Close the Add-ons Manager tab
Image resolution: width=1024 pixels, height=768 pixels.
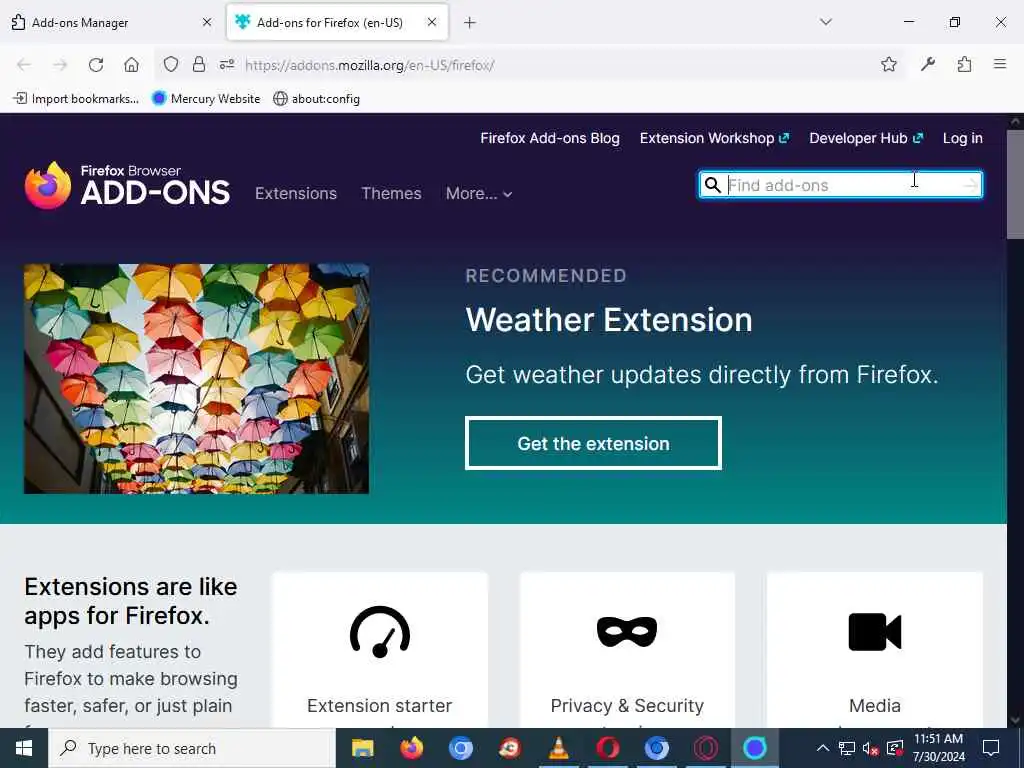(x=207, y=22)
